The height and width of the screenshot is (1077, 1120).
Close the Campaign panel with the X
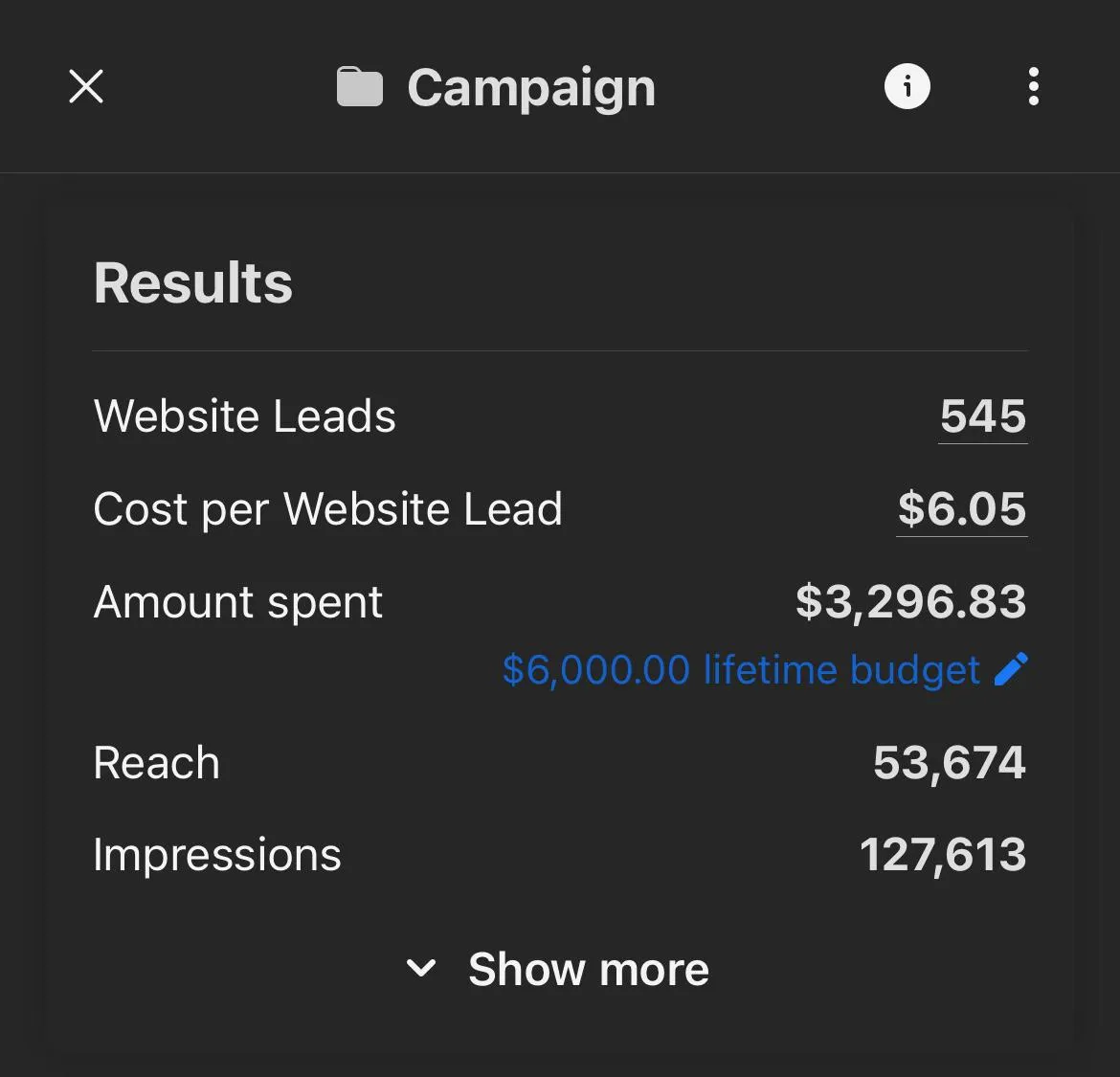(x=86, y=86)
